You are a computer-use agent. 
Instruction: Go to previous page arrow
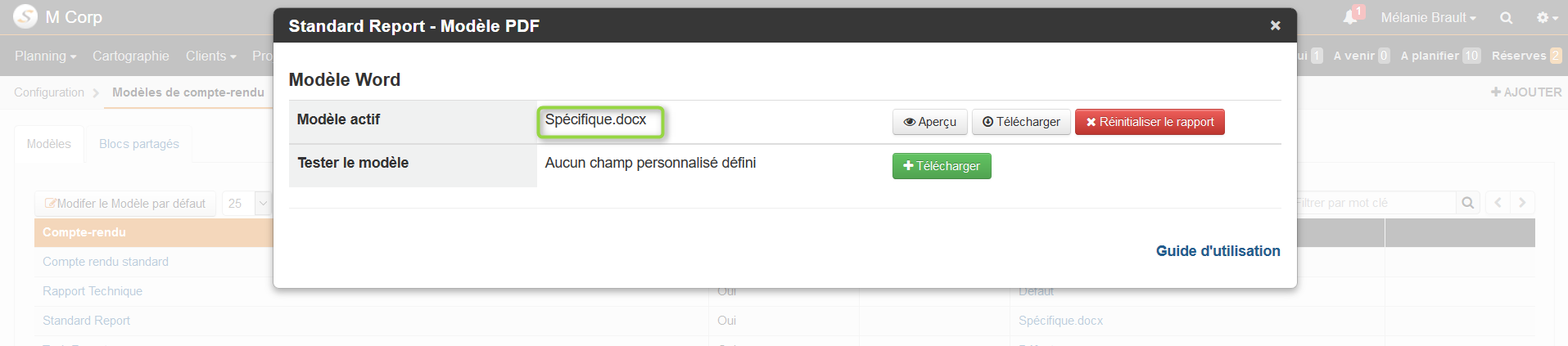pos(1498,203)
